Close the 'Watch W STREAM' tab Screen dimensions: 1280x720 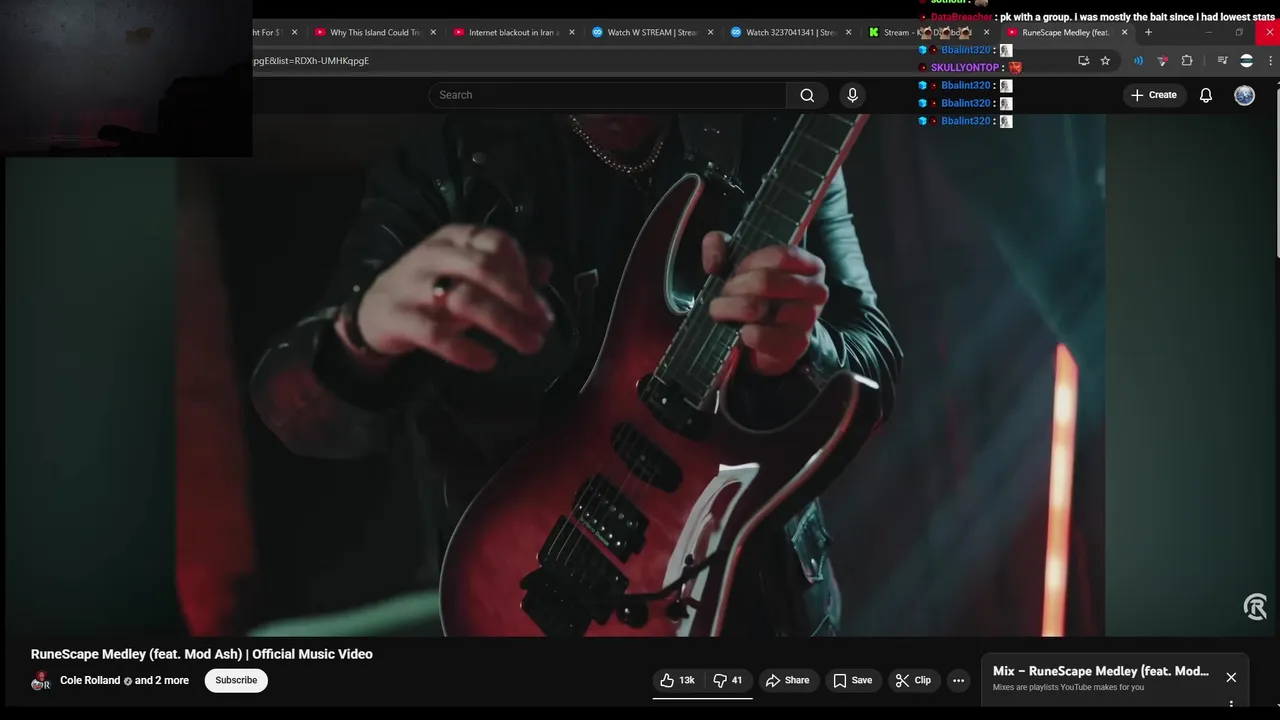pyautogui.click(x=710, y=32)
